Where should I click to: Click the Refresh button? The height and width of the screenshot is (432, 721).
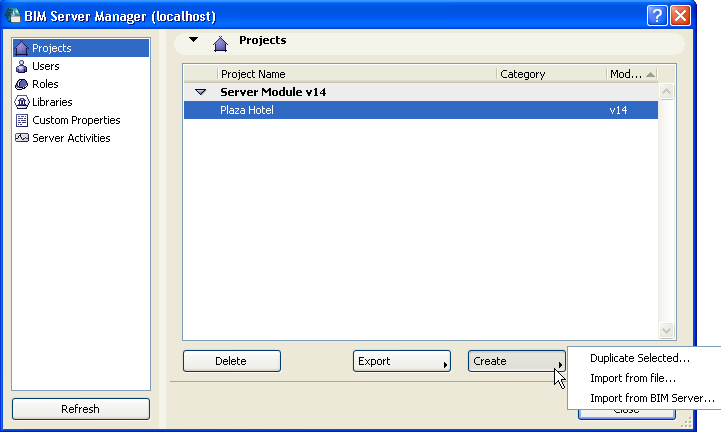click(x=81, y=409)
